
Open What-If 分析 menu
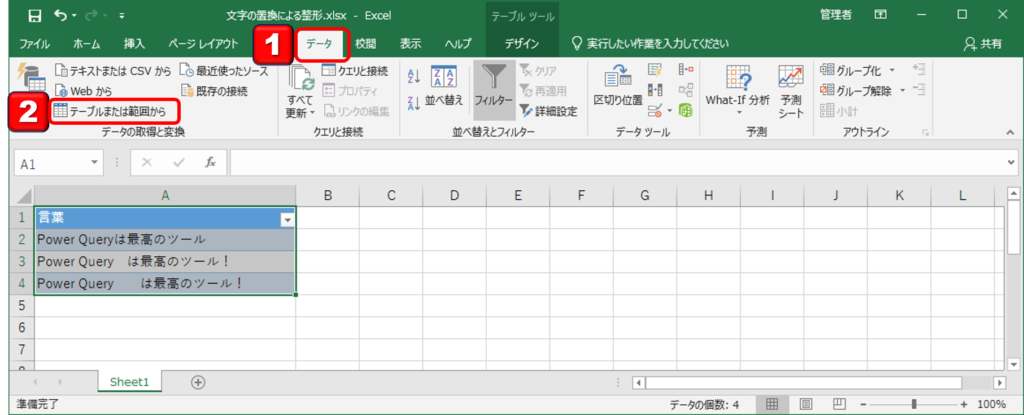point(737,89)
